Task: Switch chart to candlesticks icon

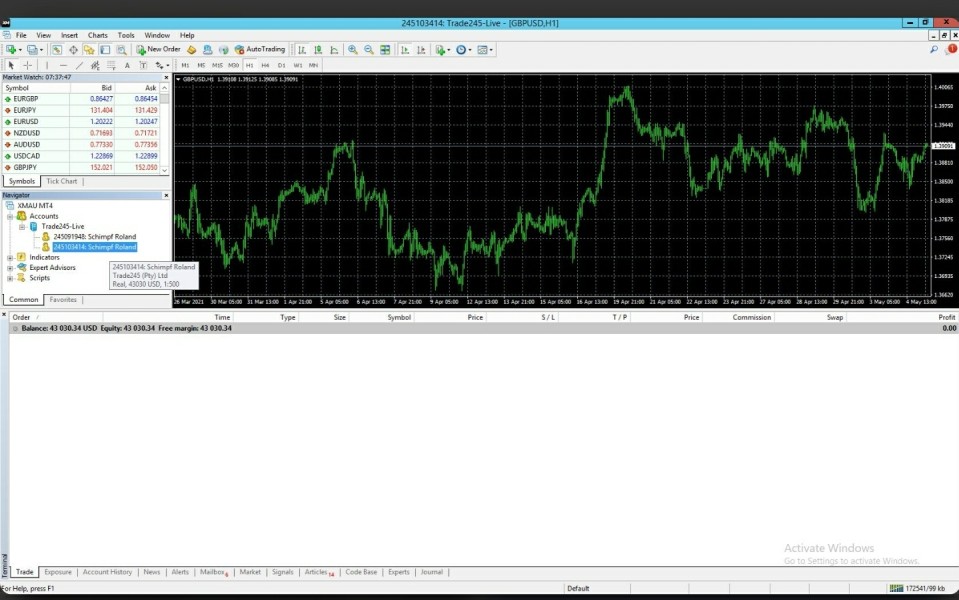Action: (x=318, y=50)
